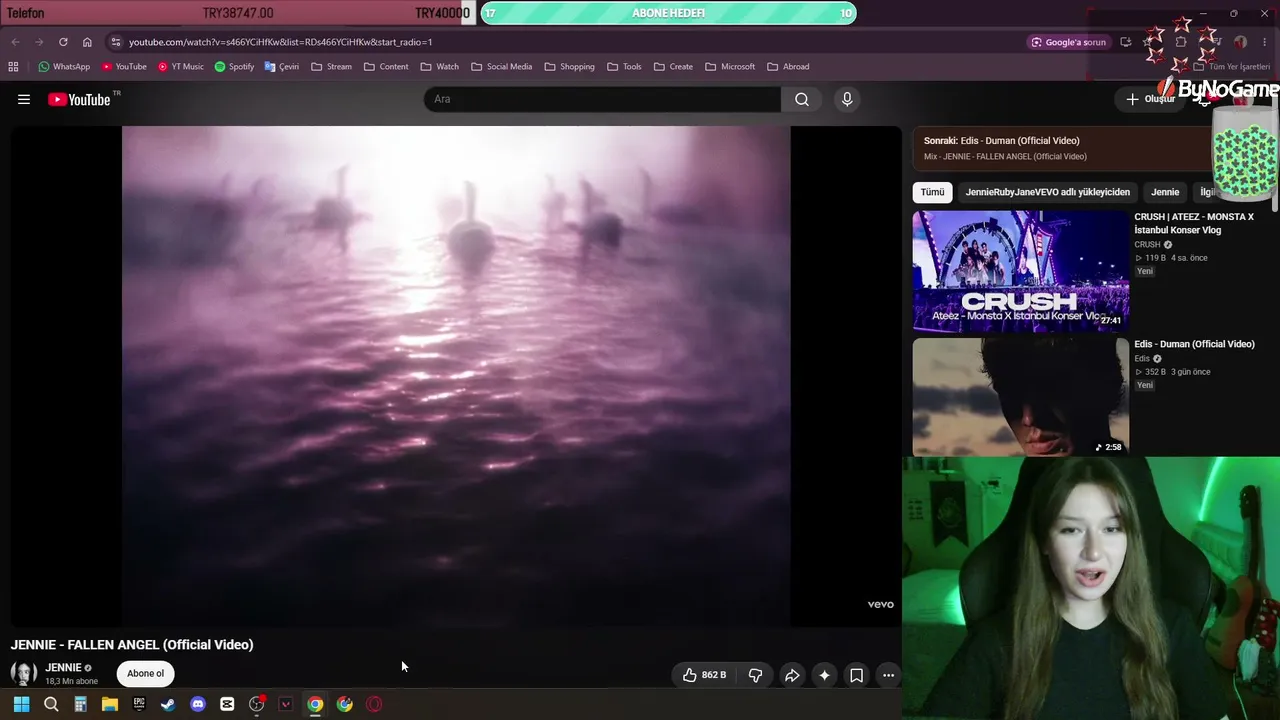Open Edis - Duman video thumbnail
This screenshot has height=720, width=1280.
tap(1020, 398)
